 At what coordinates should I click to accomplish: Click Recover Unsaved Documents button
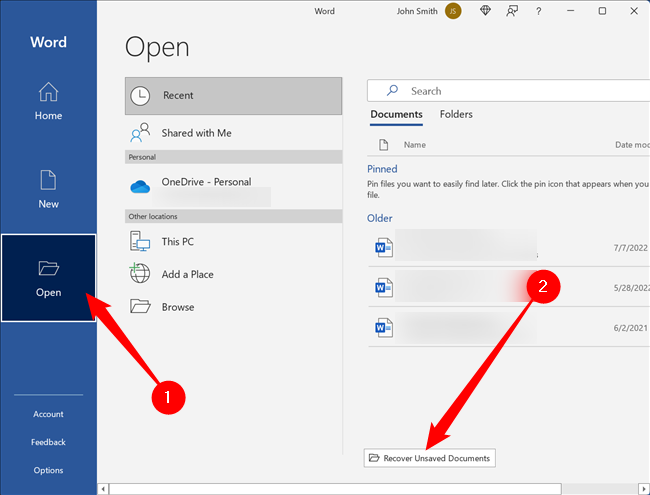pyautogui.click(x=430, y=458)
